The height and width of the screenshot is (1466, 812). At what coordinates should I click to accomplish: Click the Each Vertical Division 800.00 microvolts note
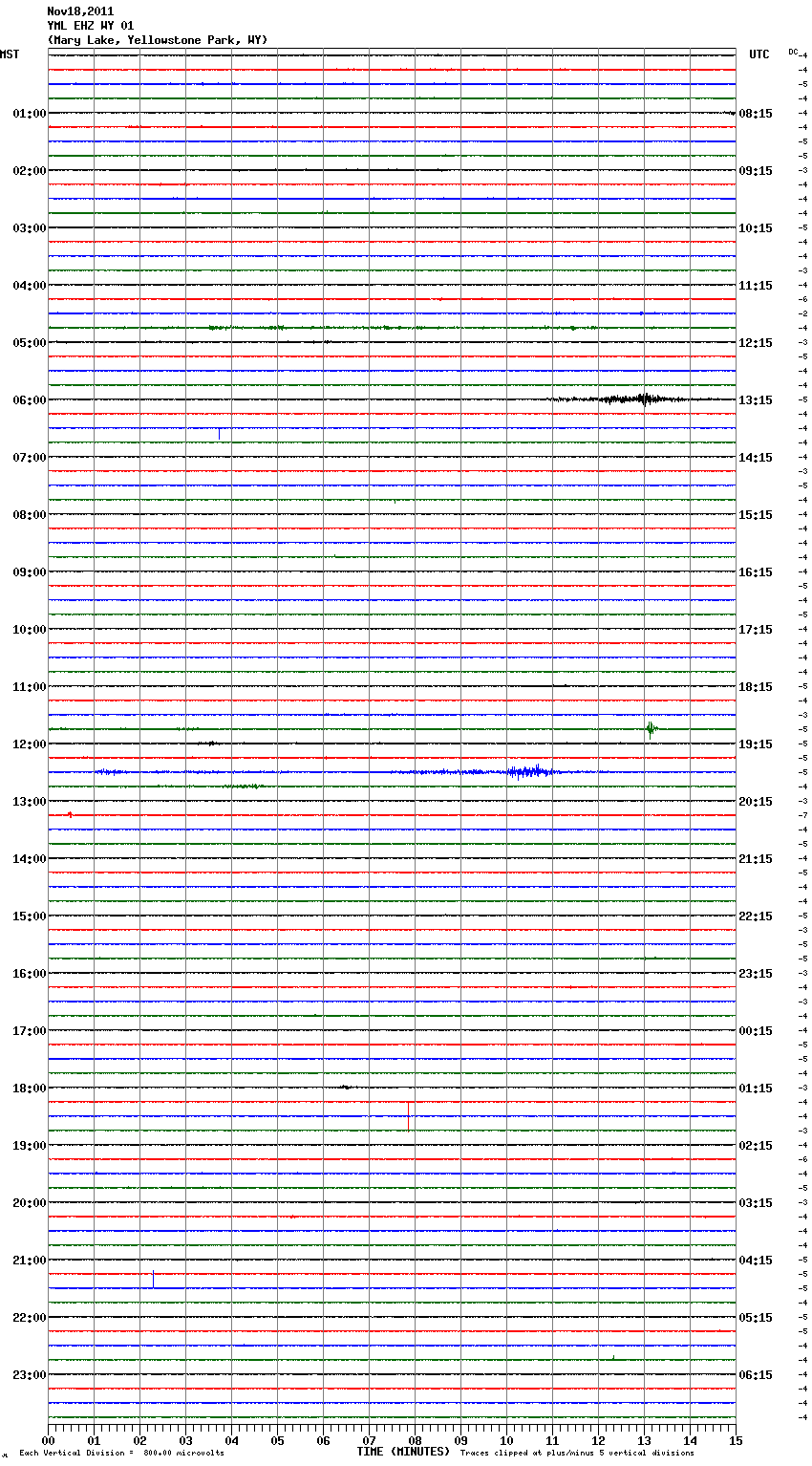coord(121,1454)
